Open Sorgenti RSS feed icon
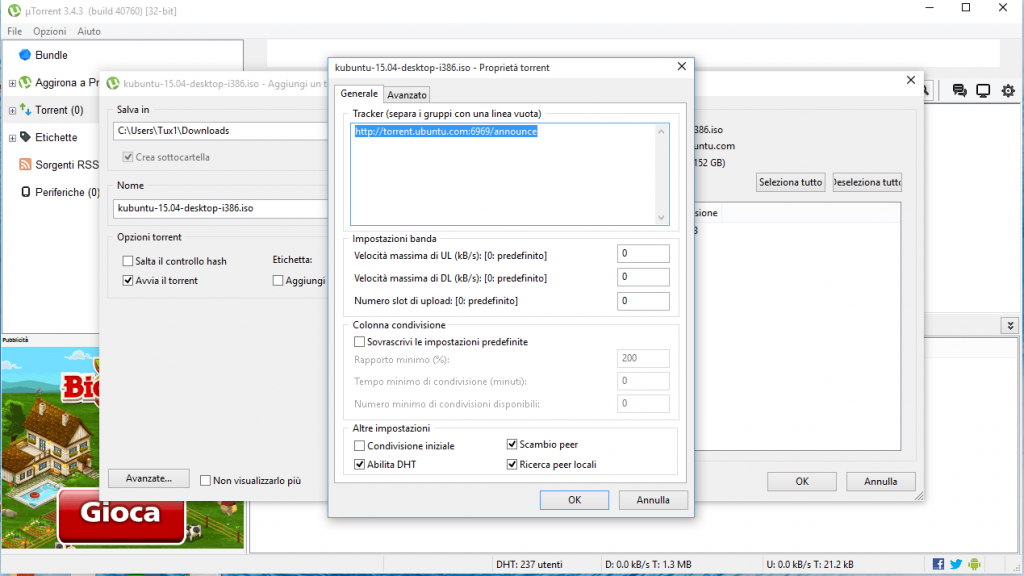 pyautogui.click(x=25, y=165)
